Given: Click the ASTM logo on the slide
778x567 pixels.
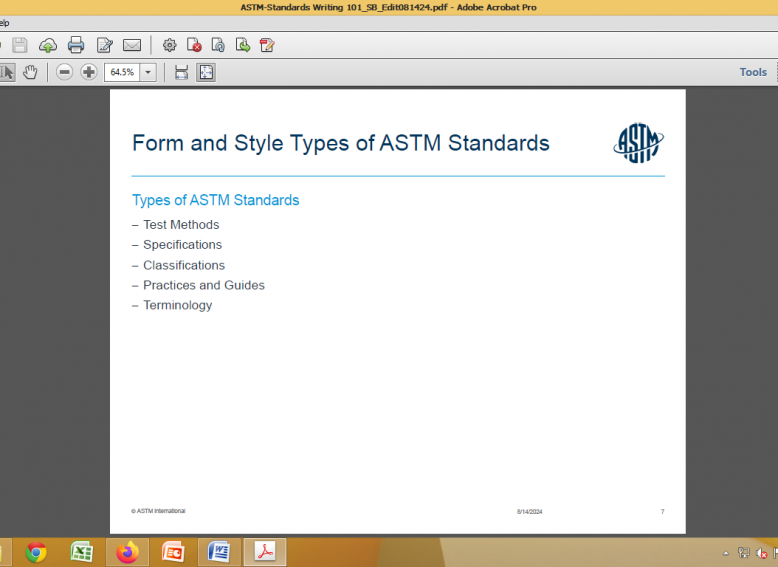Looking at the screenshot, I should (x=639, y=143).
